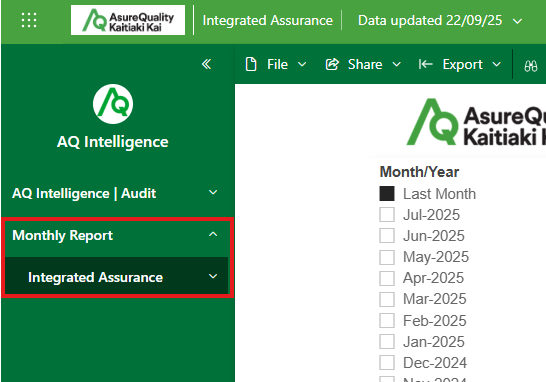
Task: Click the Apr-2025 label text
Action: 434,278
